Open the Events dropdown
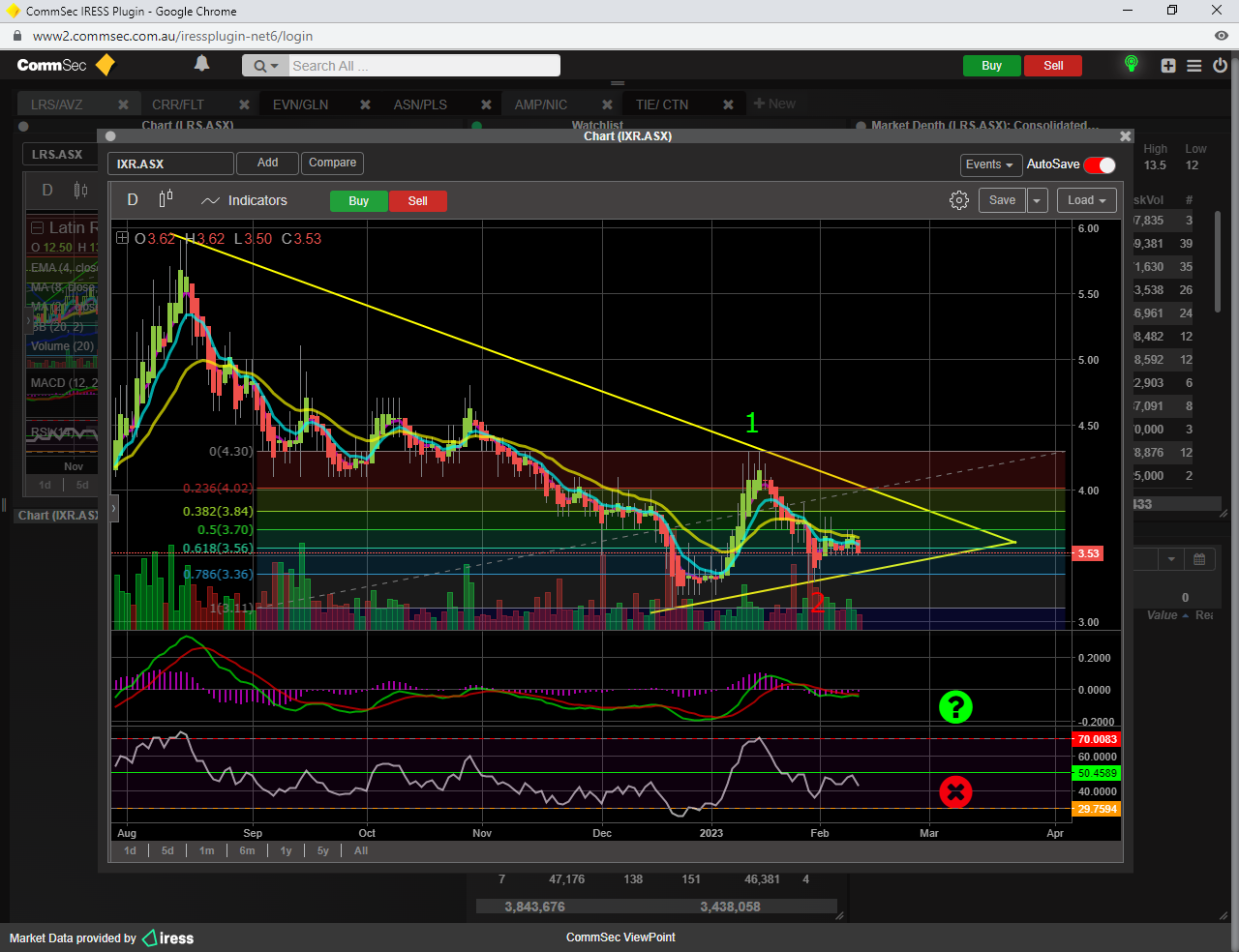 pyautogui.click(x=990, y=164)
